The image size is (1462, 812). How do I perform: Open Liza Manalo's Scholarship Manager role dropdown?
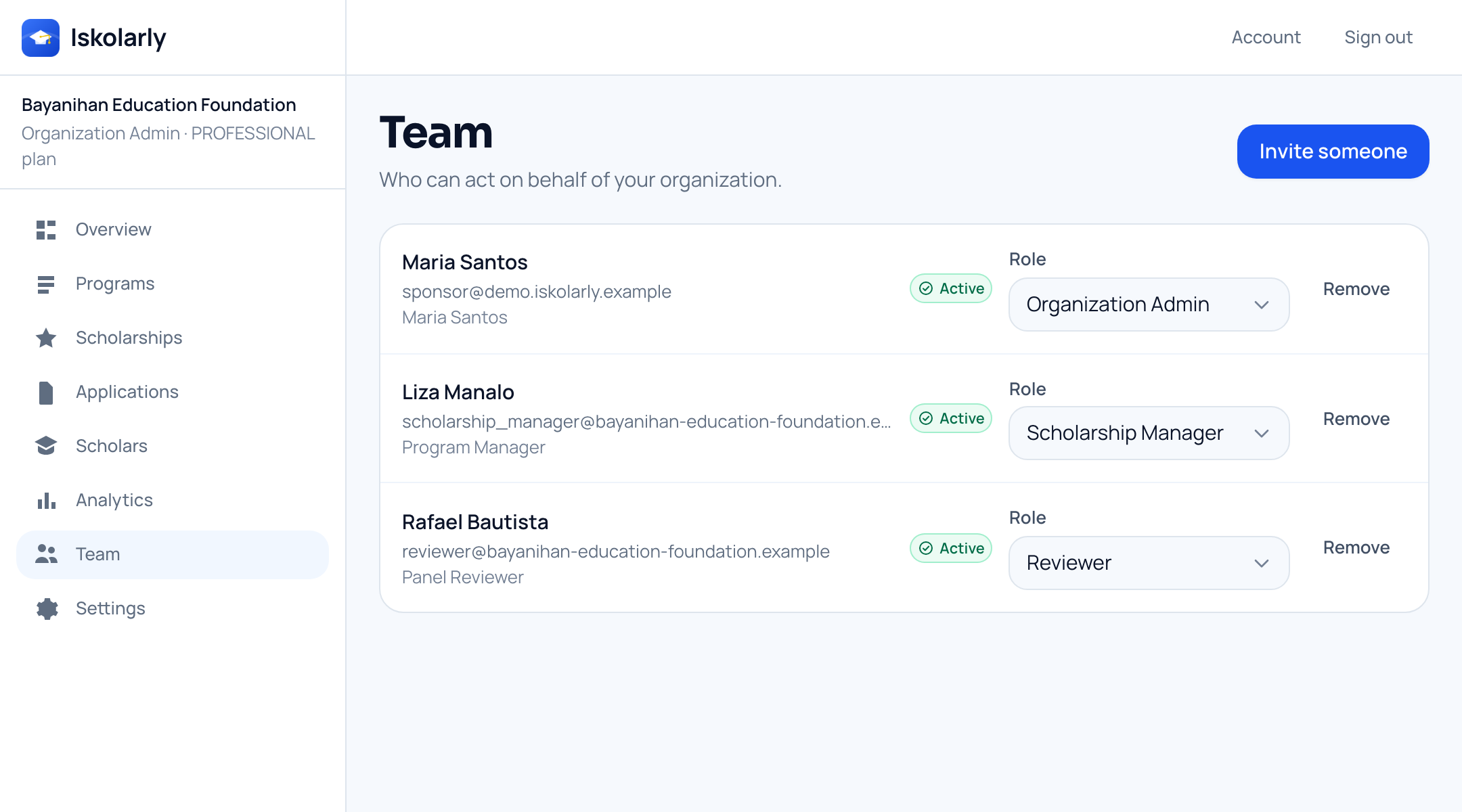(1149, 433)
